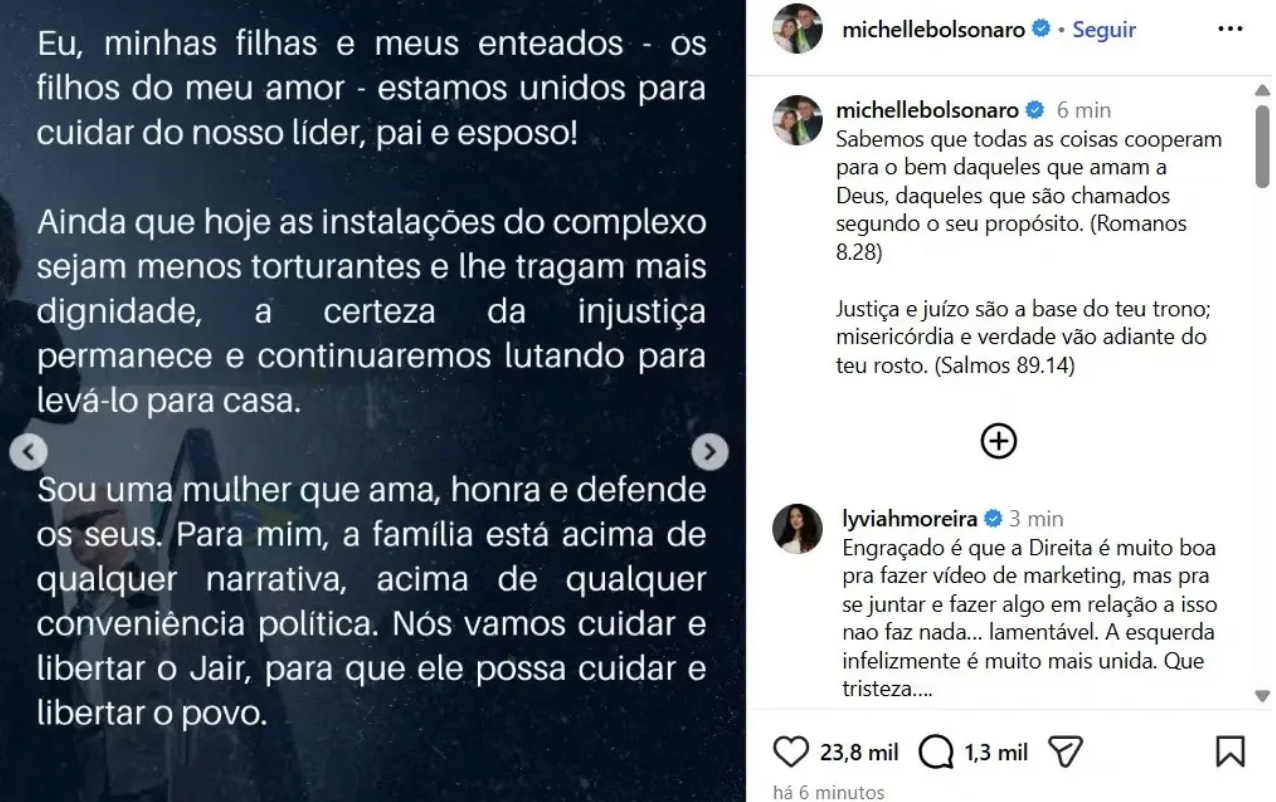Go to next carousel slide

(x=710, y=453)
